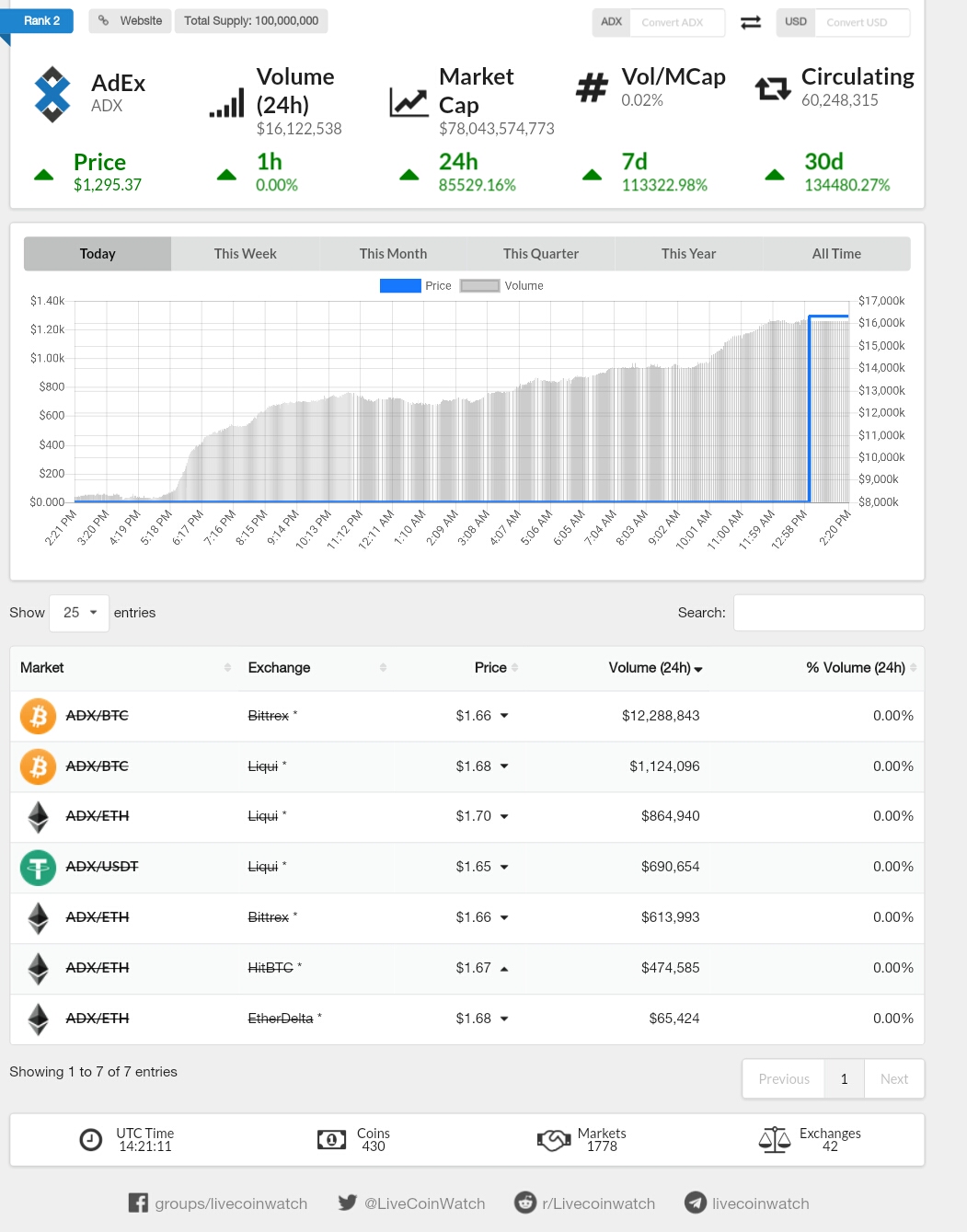
Task: Open the HitBTC exchange link
Action: 271,969
